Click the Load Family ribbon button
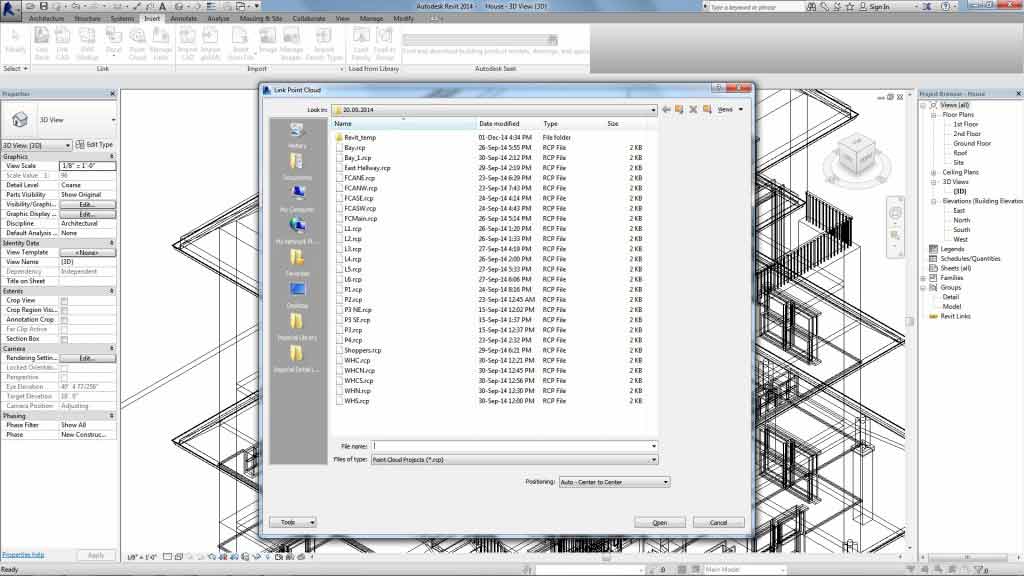Image resolution: width=1024 pixels, height=576 pixels. tap(361, 44)
